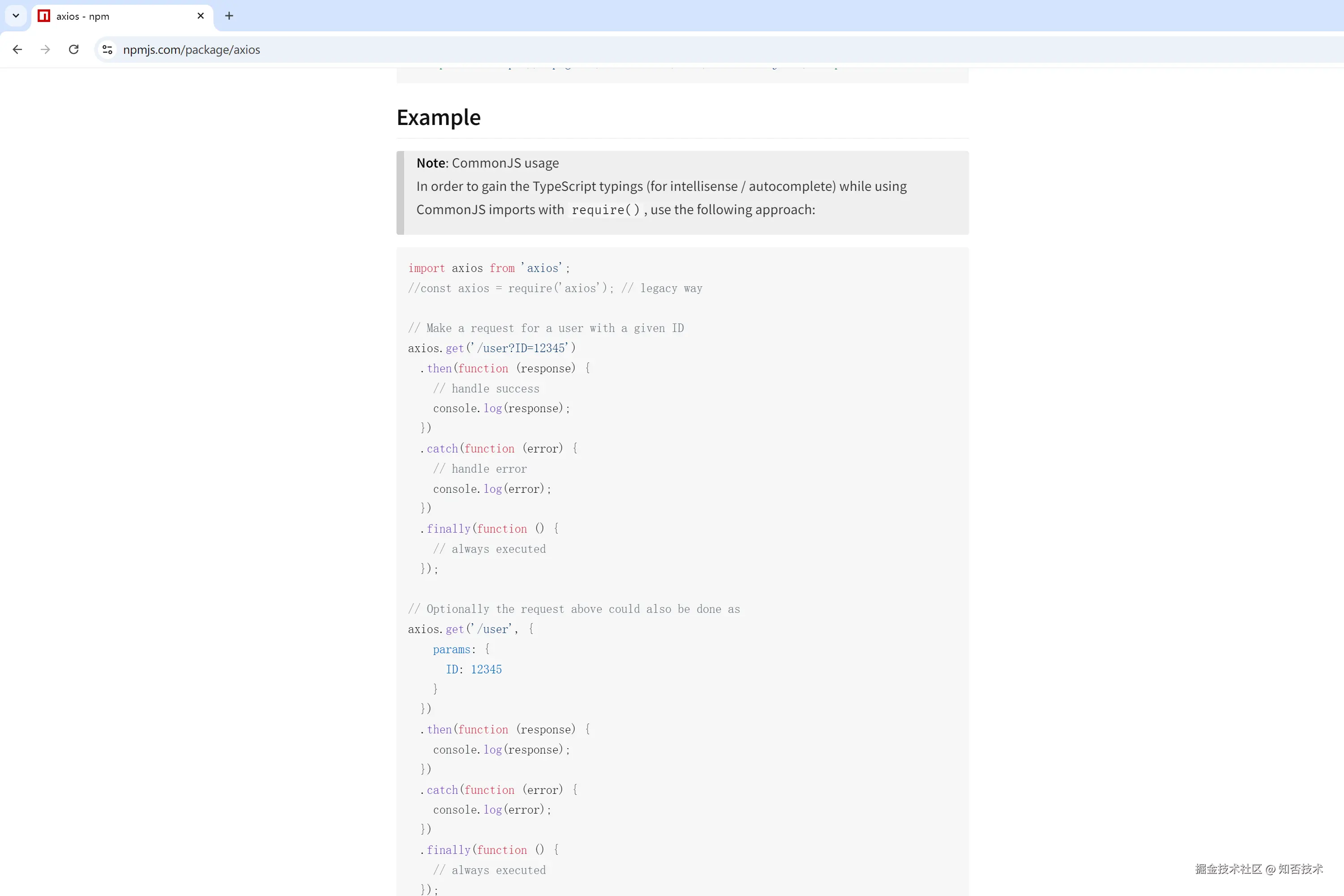Click the '// handle error' comment line

point(480,469)
